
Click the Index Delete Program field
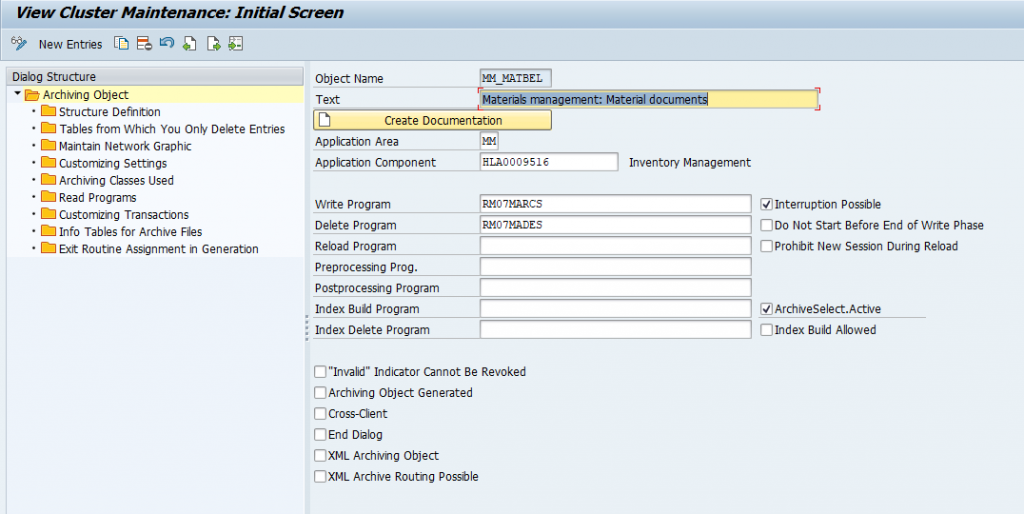tap(615, 329)
